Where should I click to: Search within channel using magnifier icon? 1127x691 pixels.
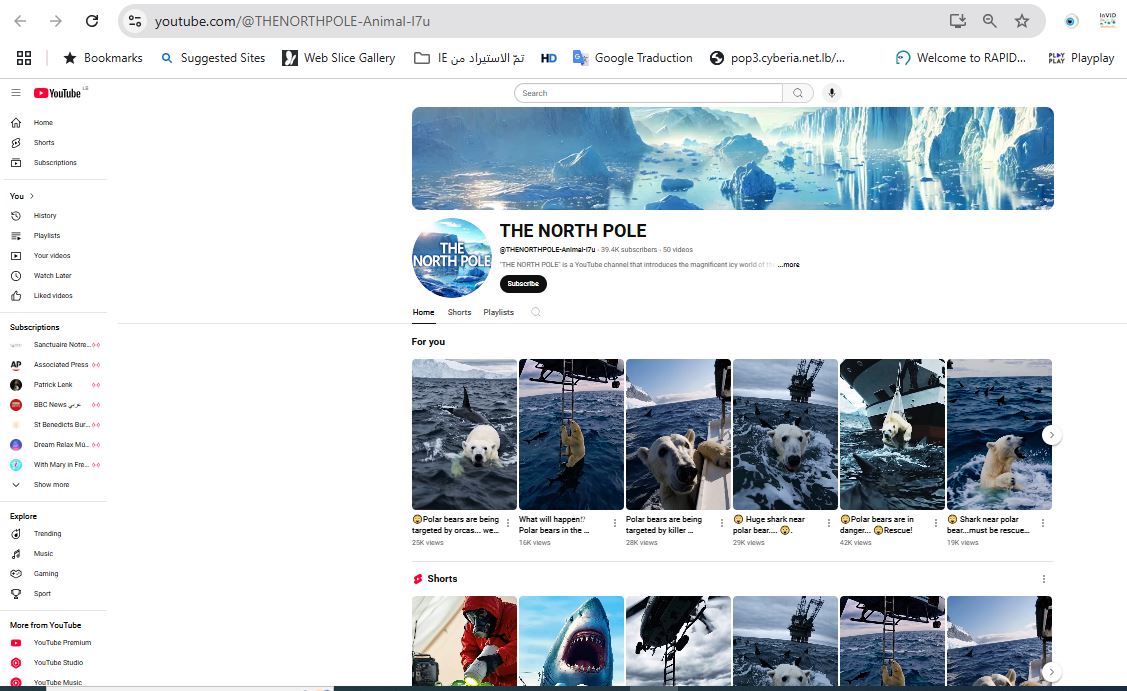[536, 312]
